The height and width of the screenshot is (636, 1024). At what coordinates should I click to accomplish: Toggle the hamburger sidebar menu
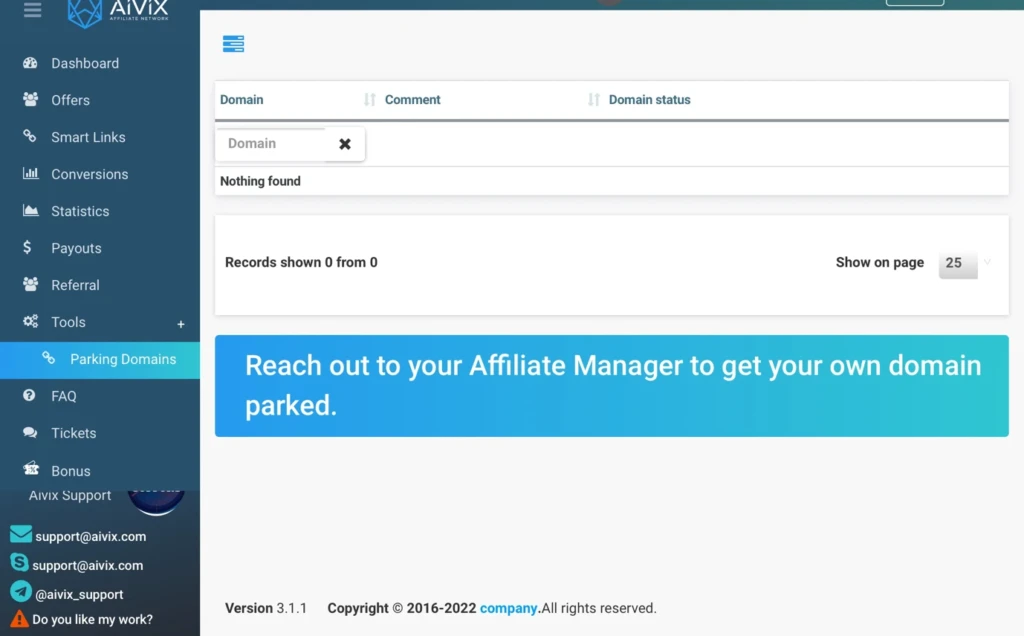click(32, 10)
